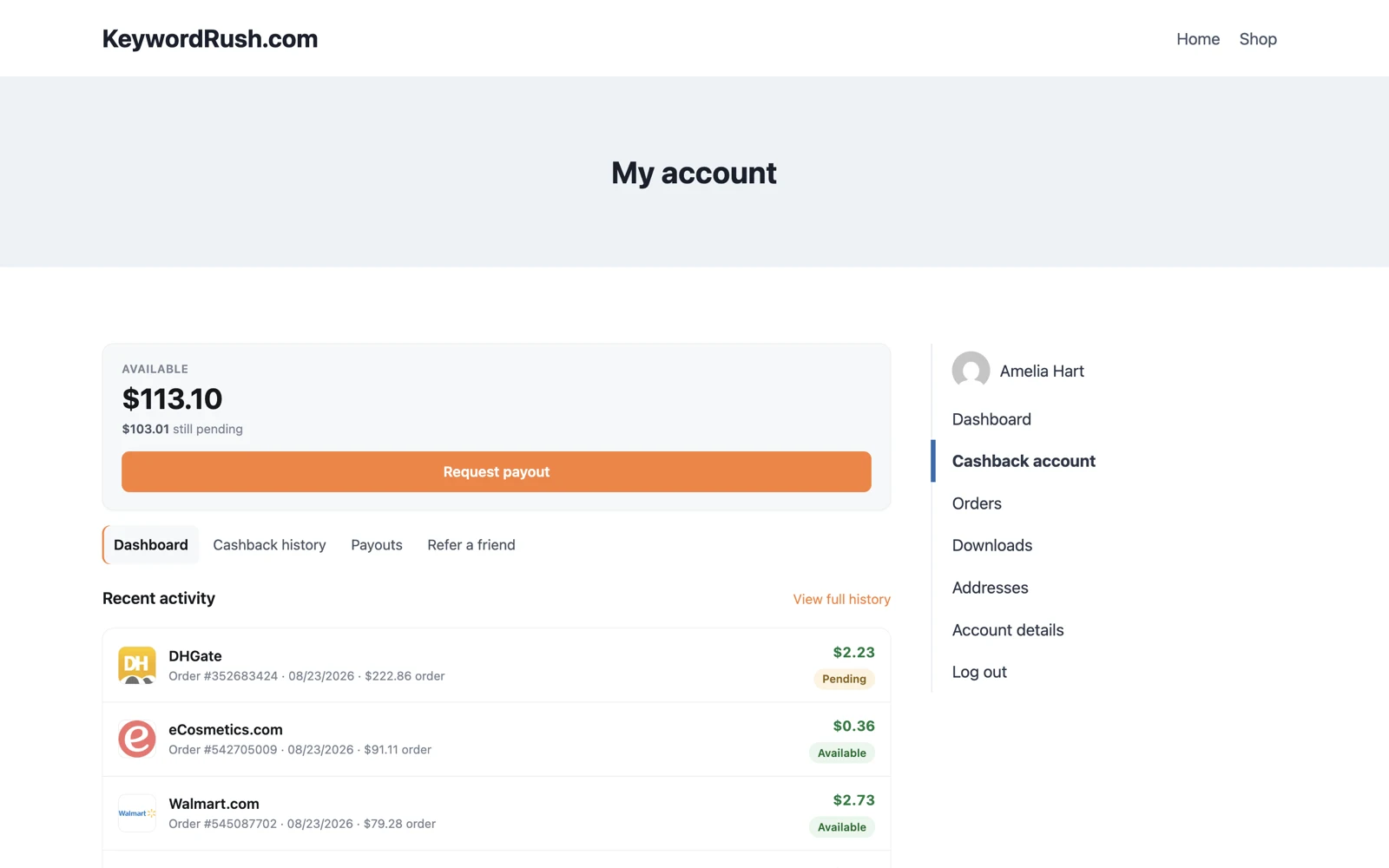The image size is (1389, 868).
Task: Open Account details in sidebar
Action: tap(1008, 630)
